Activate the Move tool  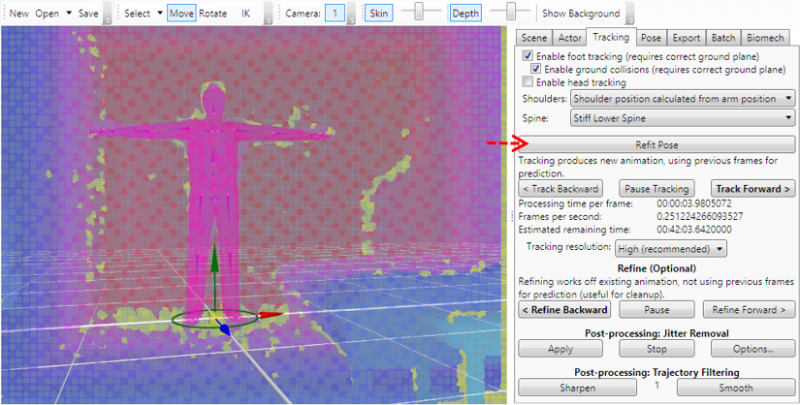coord(181,13)
